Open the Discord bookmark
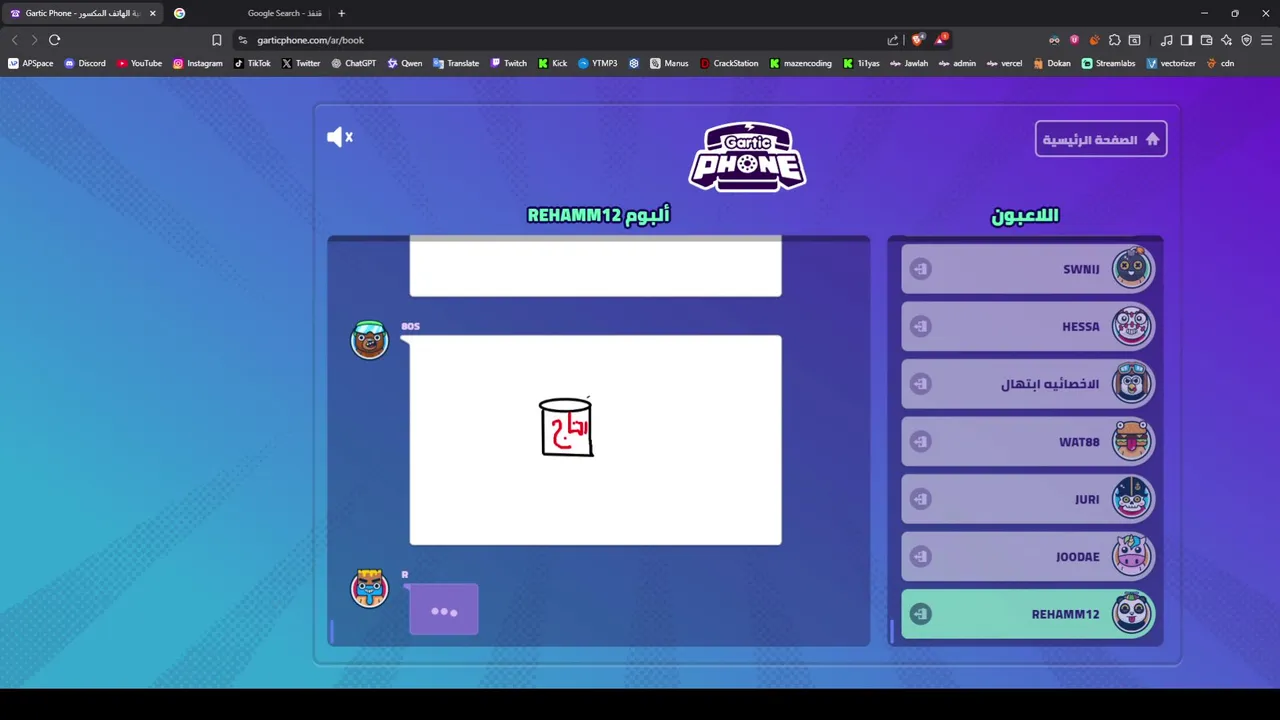This screenshot has width=1280, height=720. pos(85,63)
